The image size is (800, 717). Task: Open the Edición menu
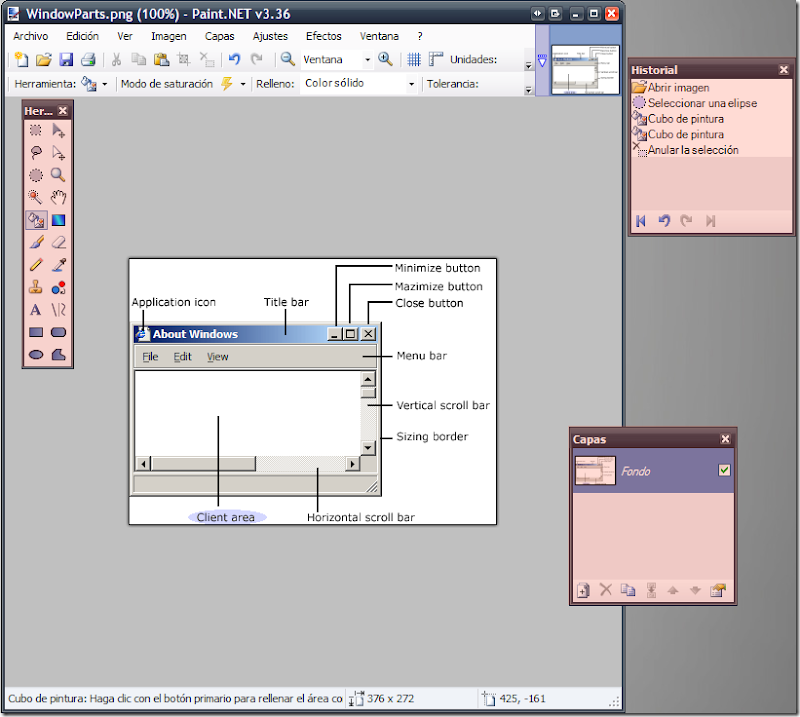(x=82, y=36)
